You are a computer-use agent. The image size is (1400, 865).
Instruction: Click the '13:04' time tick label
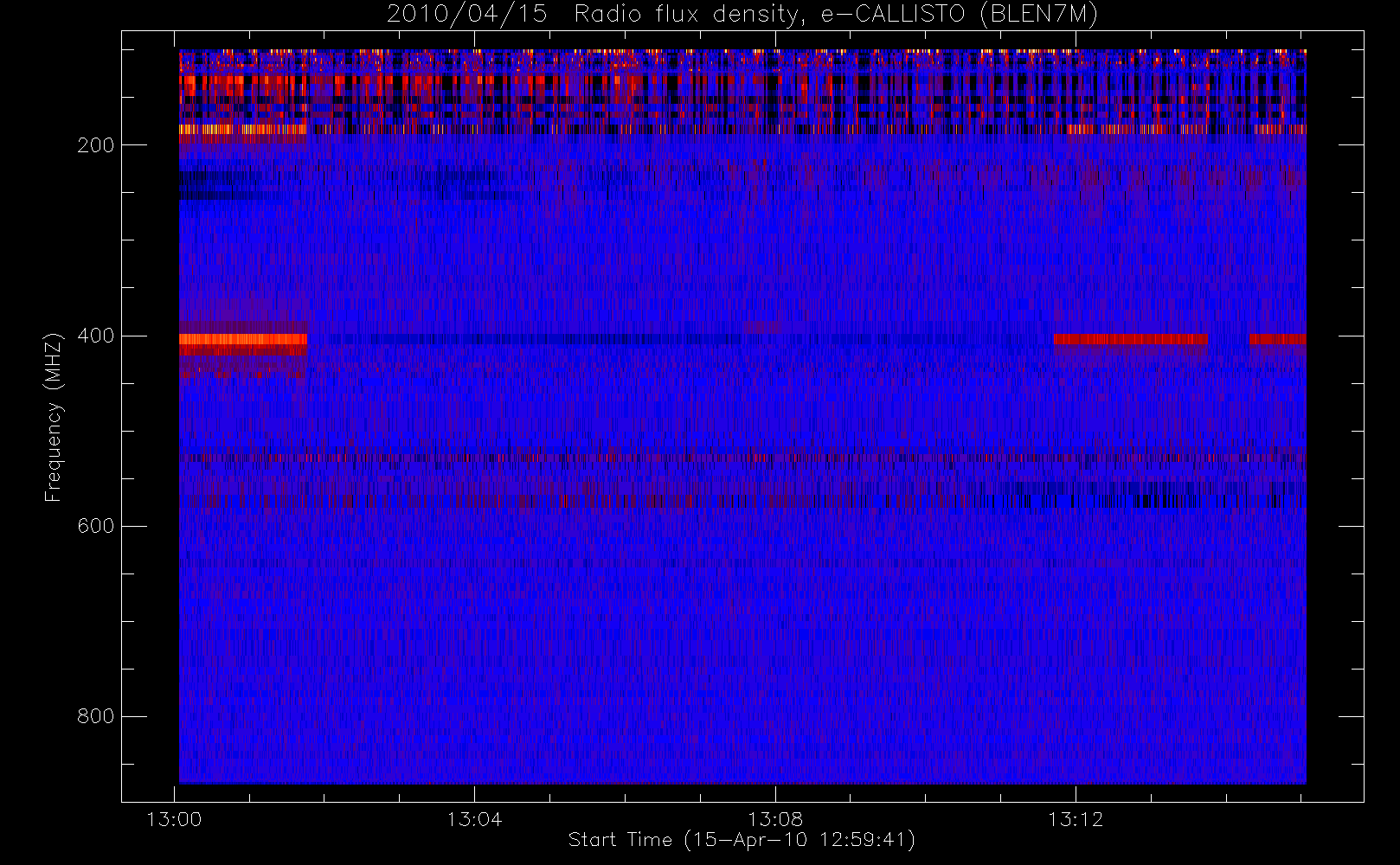(474, 819)
